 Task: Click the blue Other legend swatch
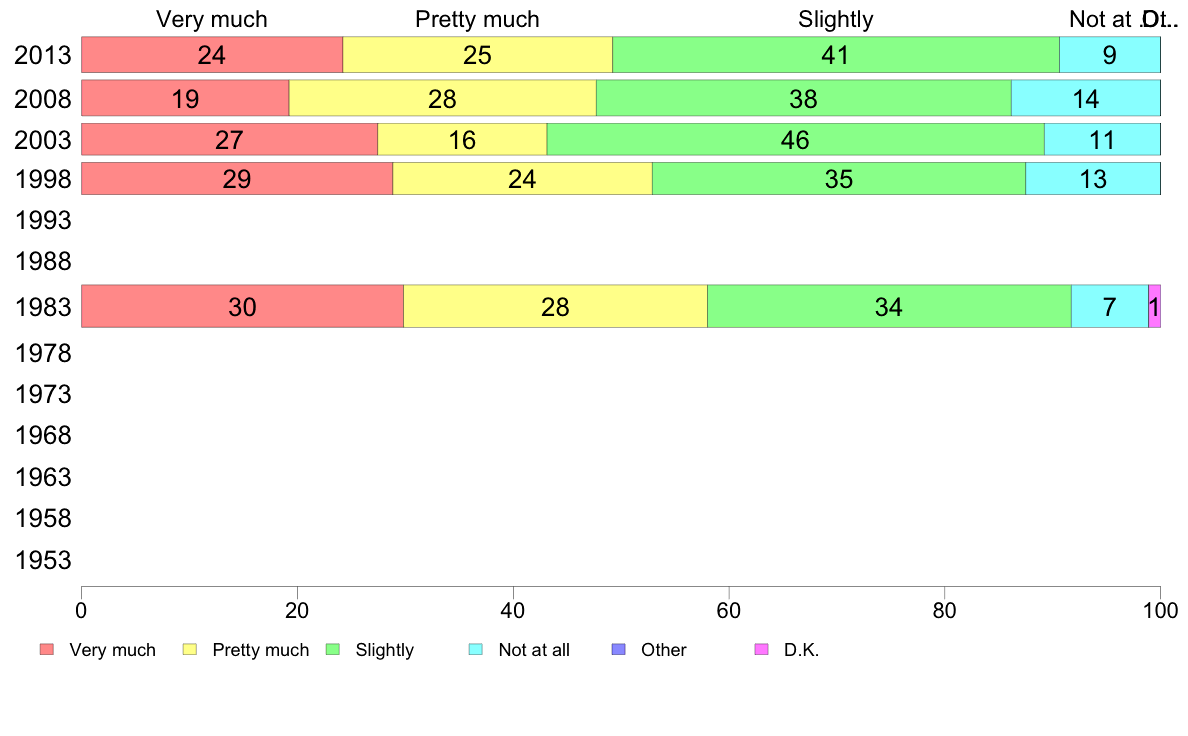618,650
